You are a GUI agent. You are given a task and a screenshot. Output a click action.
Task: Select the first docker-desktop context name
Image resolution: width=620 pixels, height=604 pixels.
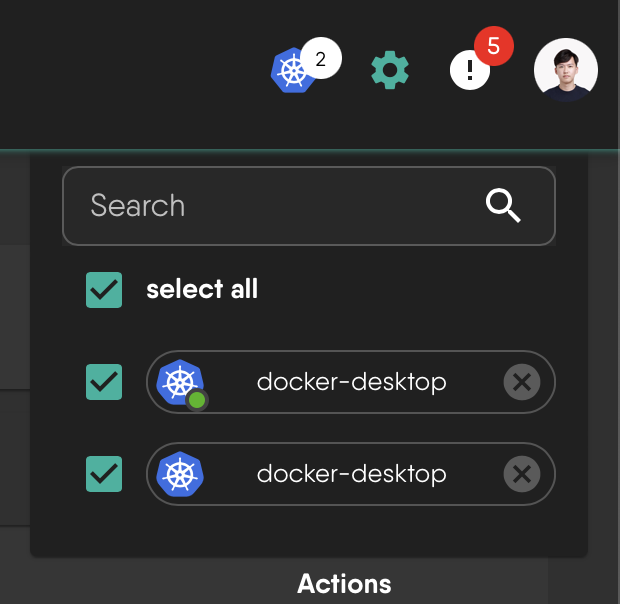[351, 381]
